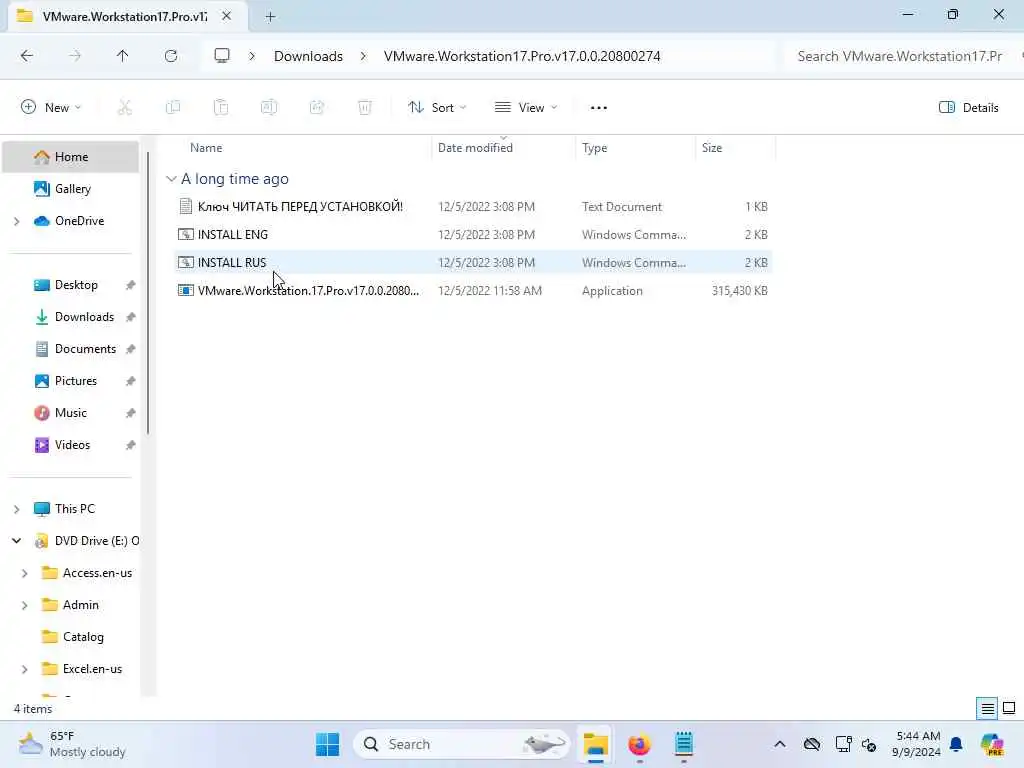Open the pinned Documents folder
Viewport: 1024px width, 768px height.
tap(85, 349)
